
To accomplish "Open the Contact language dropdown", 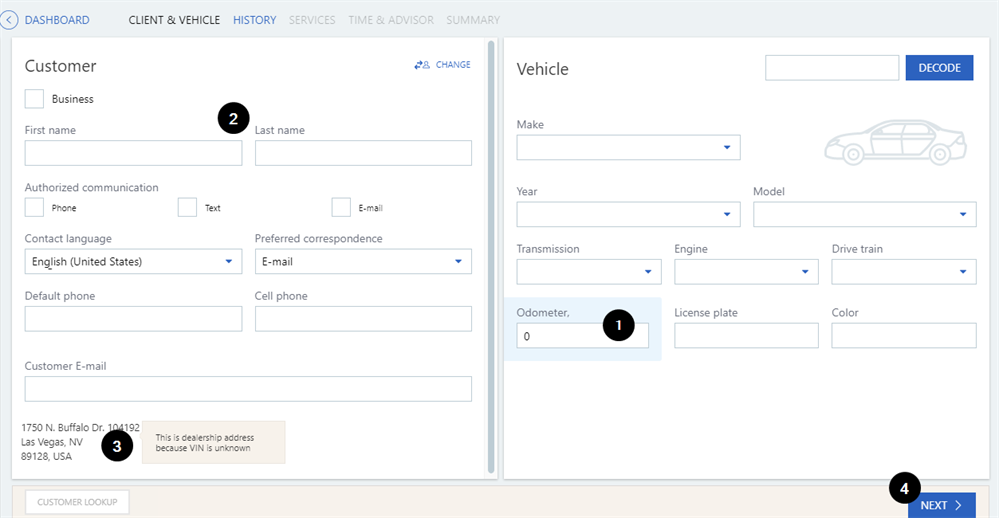I will pos(133,262).
